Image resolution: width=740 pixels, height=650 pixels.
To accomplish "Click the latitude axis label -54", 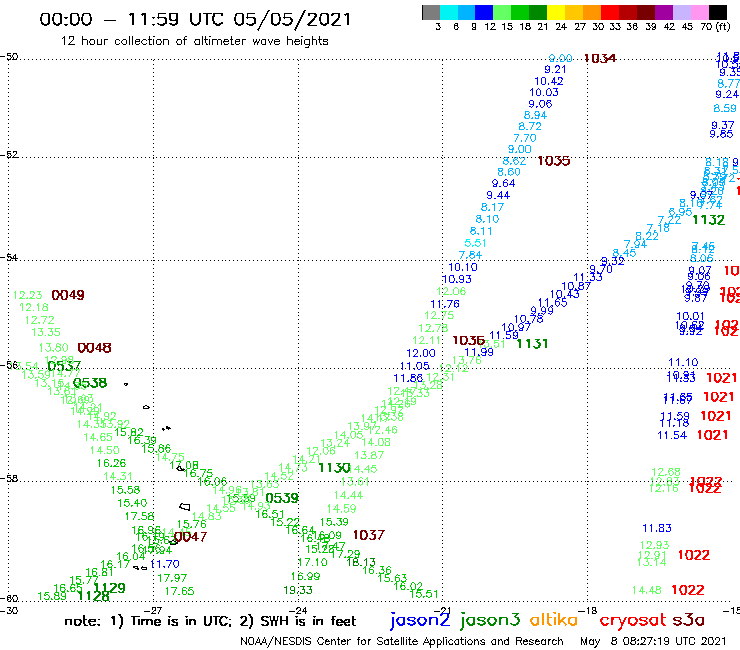I will (9, 258).
